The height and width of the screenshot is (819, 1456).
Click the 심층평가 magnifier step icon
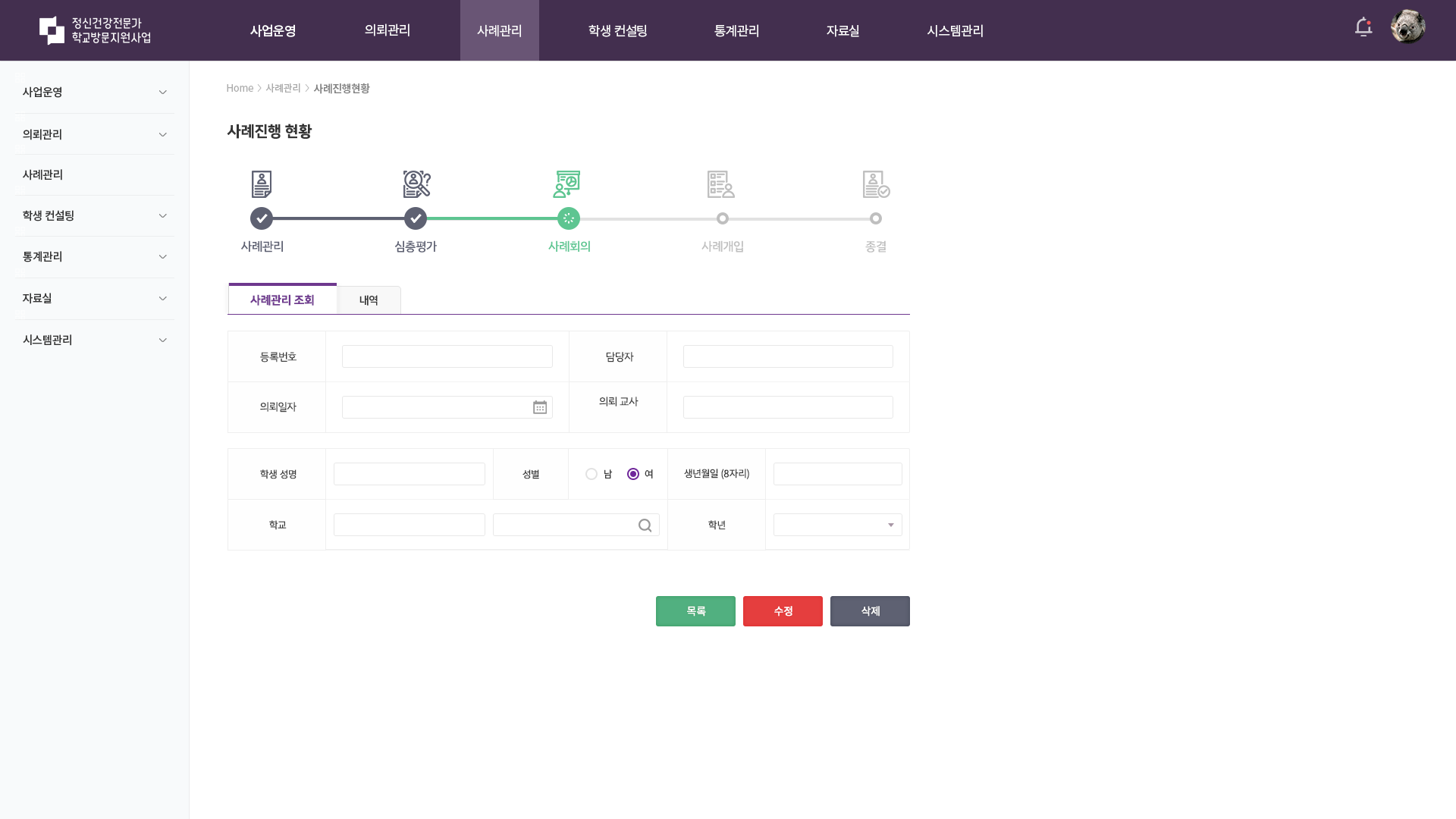pyautogui.click(x=416, y=184)
